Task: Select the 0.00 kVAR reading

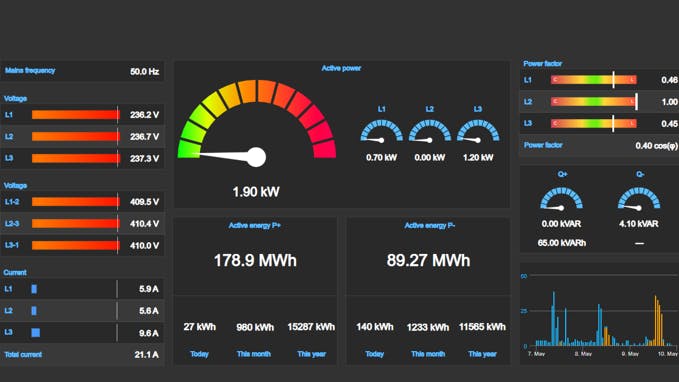Action: [x=561, y=224]
